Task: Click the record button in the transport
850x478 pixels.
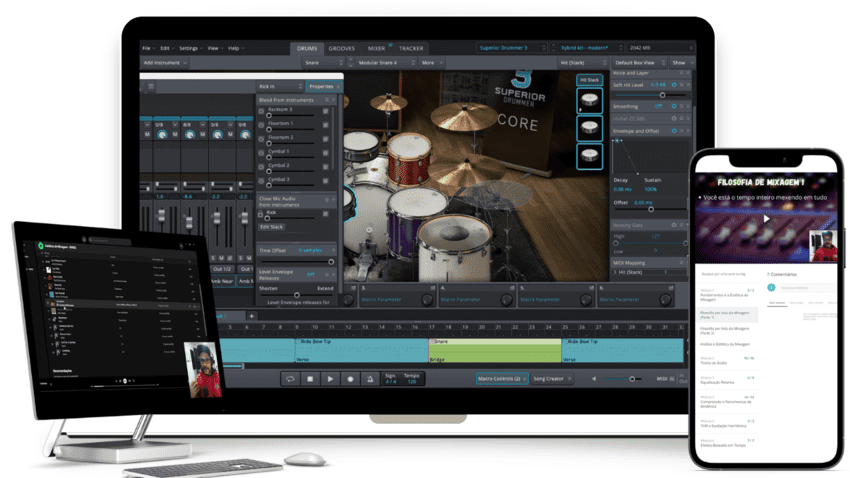Action: click(x=350, y=379)
